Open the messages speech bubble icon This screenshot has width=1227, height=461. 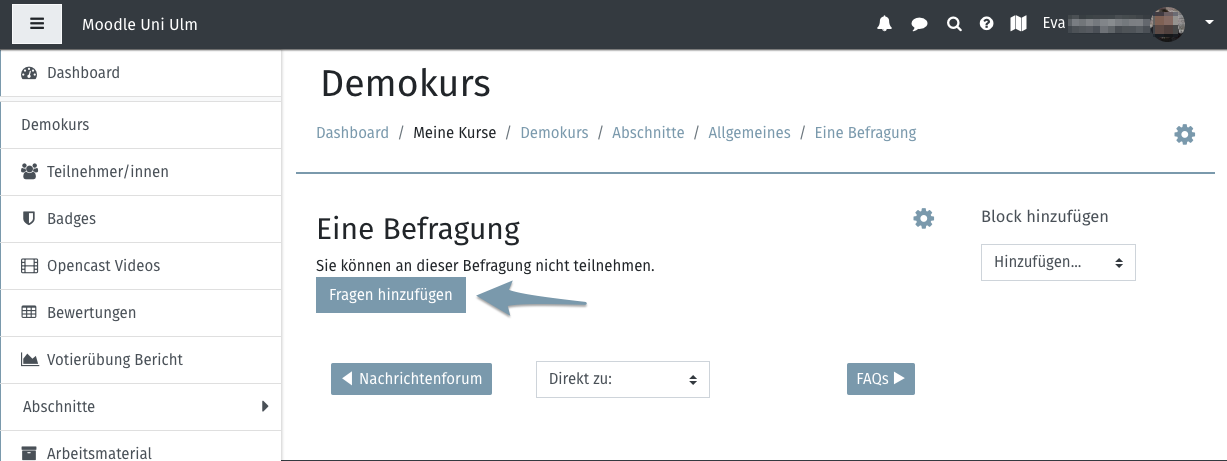(919, 24)
